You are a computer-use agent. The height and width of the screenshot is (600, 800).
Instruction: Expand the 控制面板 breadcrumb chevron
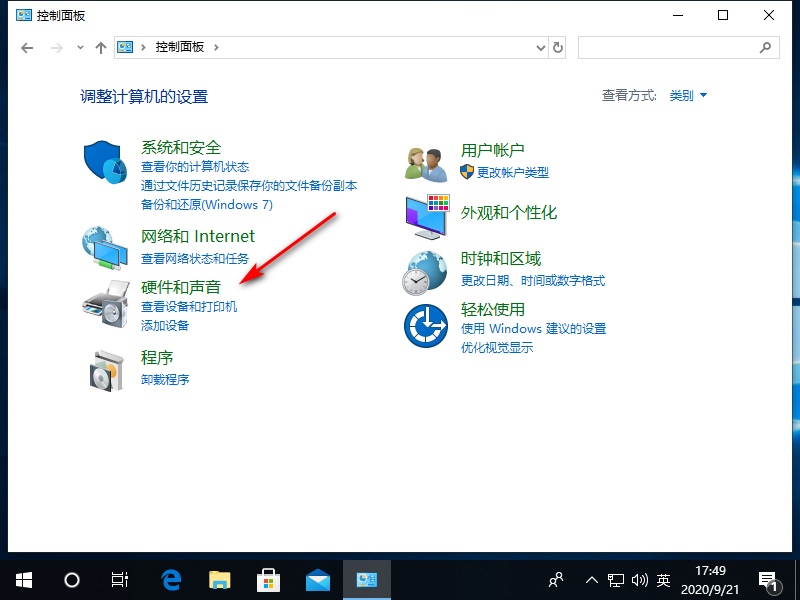click(x=216, y=47)
